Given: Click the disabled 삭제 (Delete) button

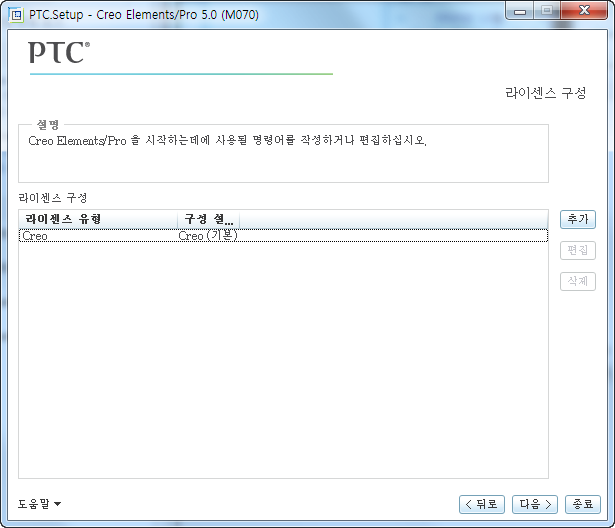Looking at the screenshot, I should point(578,281).
